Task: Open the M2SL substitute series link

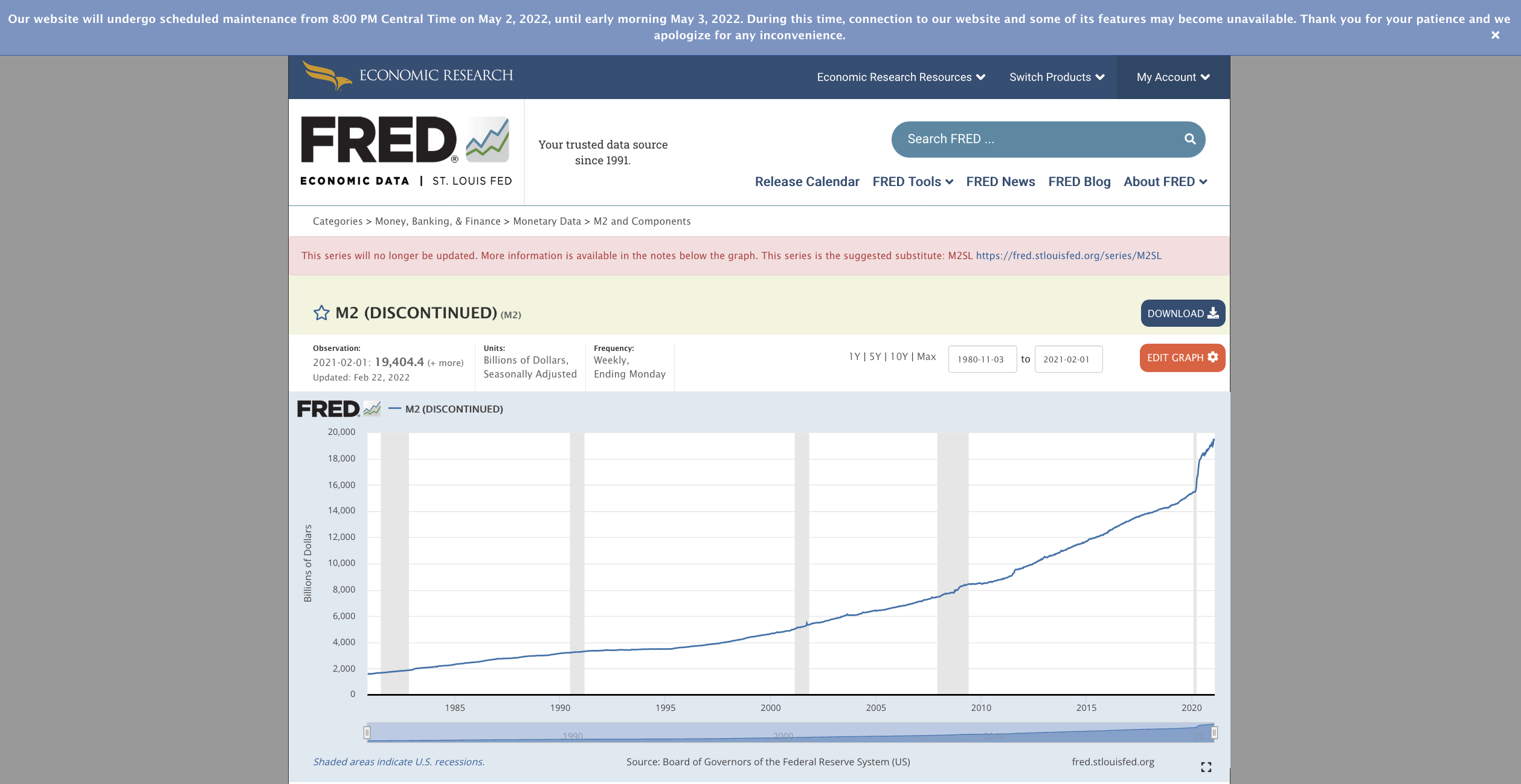Action: pyautogui.click(x=1068, y=255)
